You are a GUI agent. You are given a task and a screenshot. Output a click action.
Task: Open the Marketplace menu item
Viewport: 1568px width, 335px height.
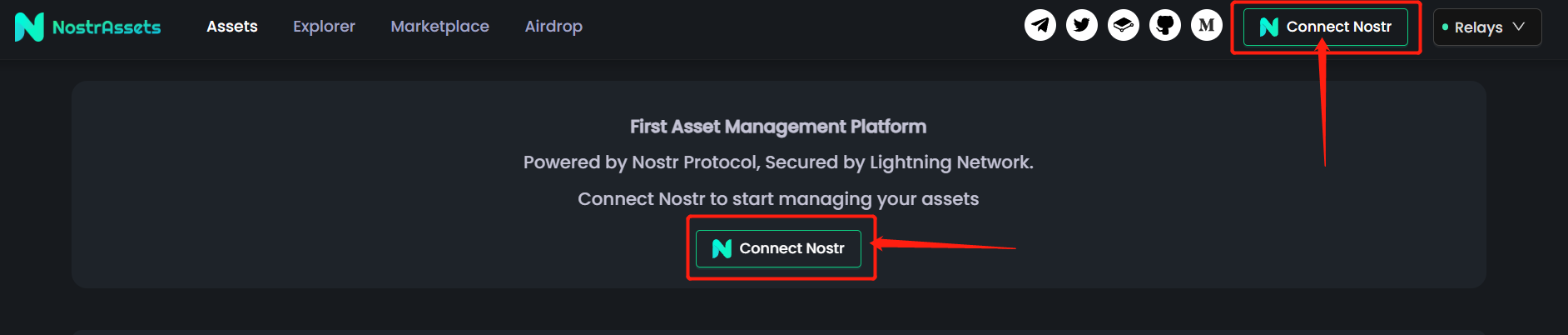(x=439, y=27)
